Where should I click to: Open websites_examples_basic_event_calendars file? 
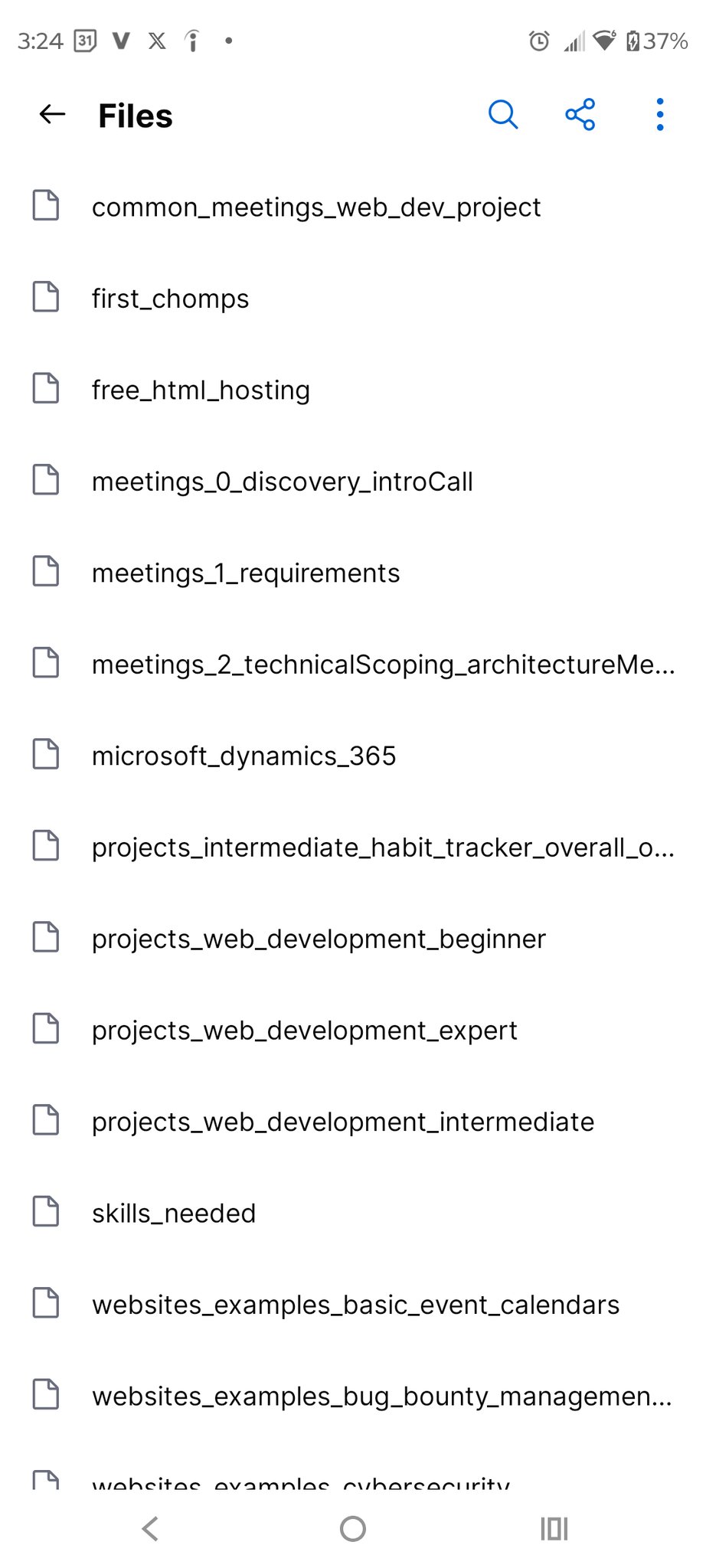coord(355,1305)
